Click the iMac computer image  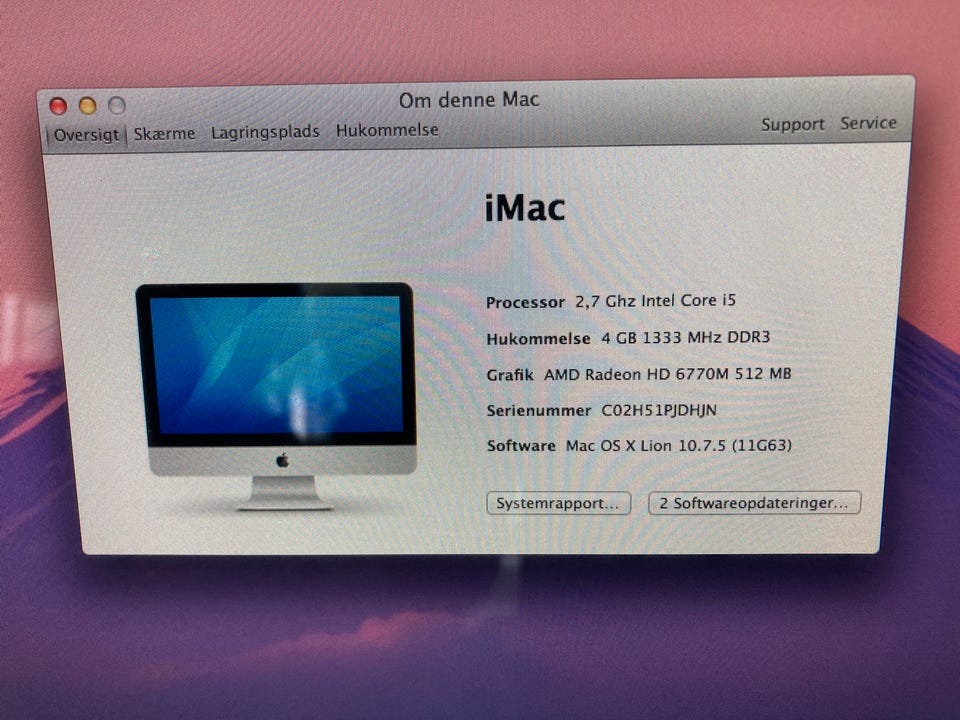[x=277, y=396]
